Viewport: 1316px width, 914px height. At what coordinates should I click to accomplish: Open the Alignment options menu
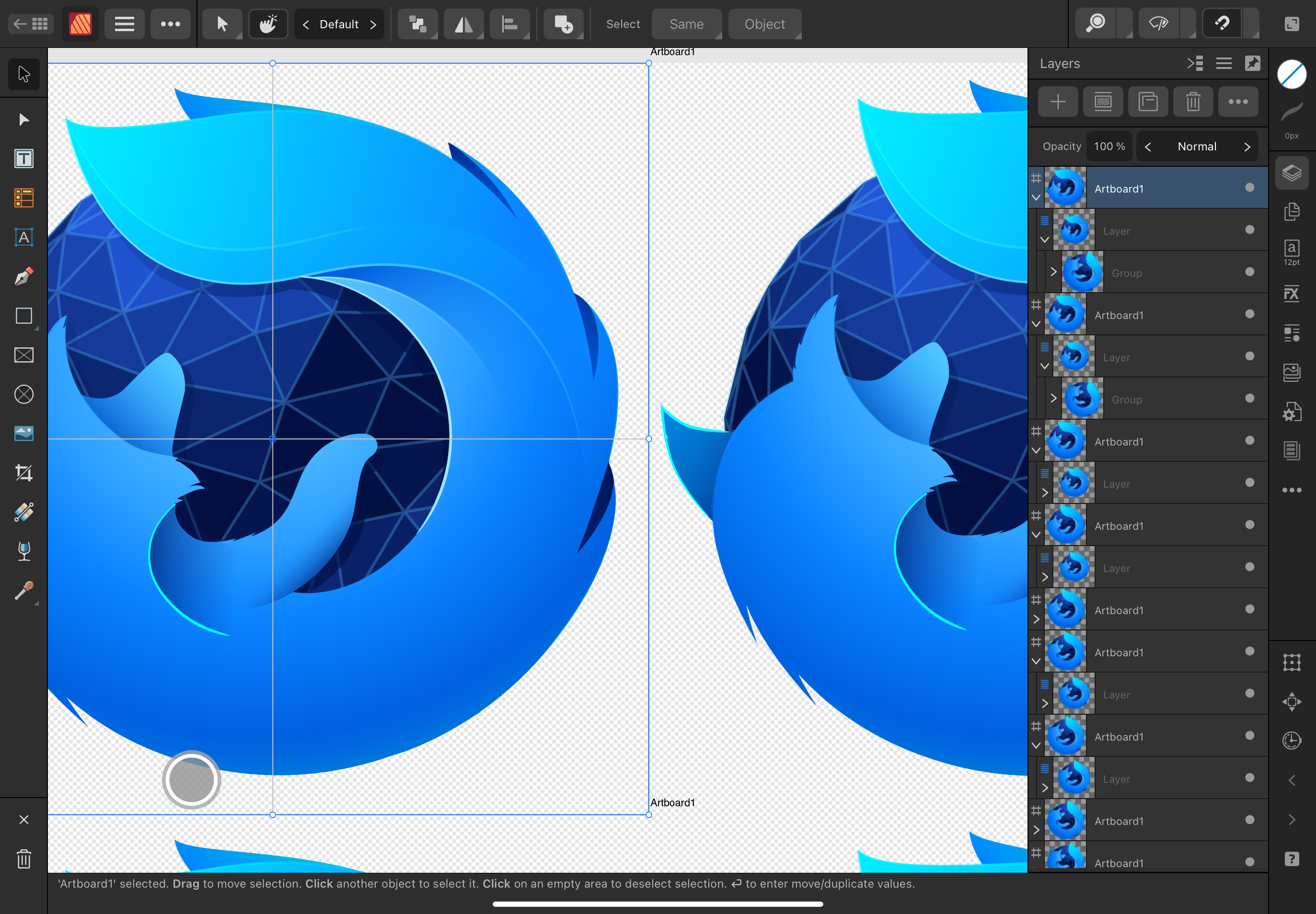[x=509, y=24]
